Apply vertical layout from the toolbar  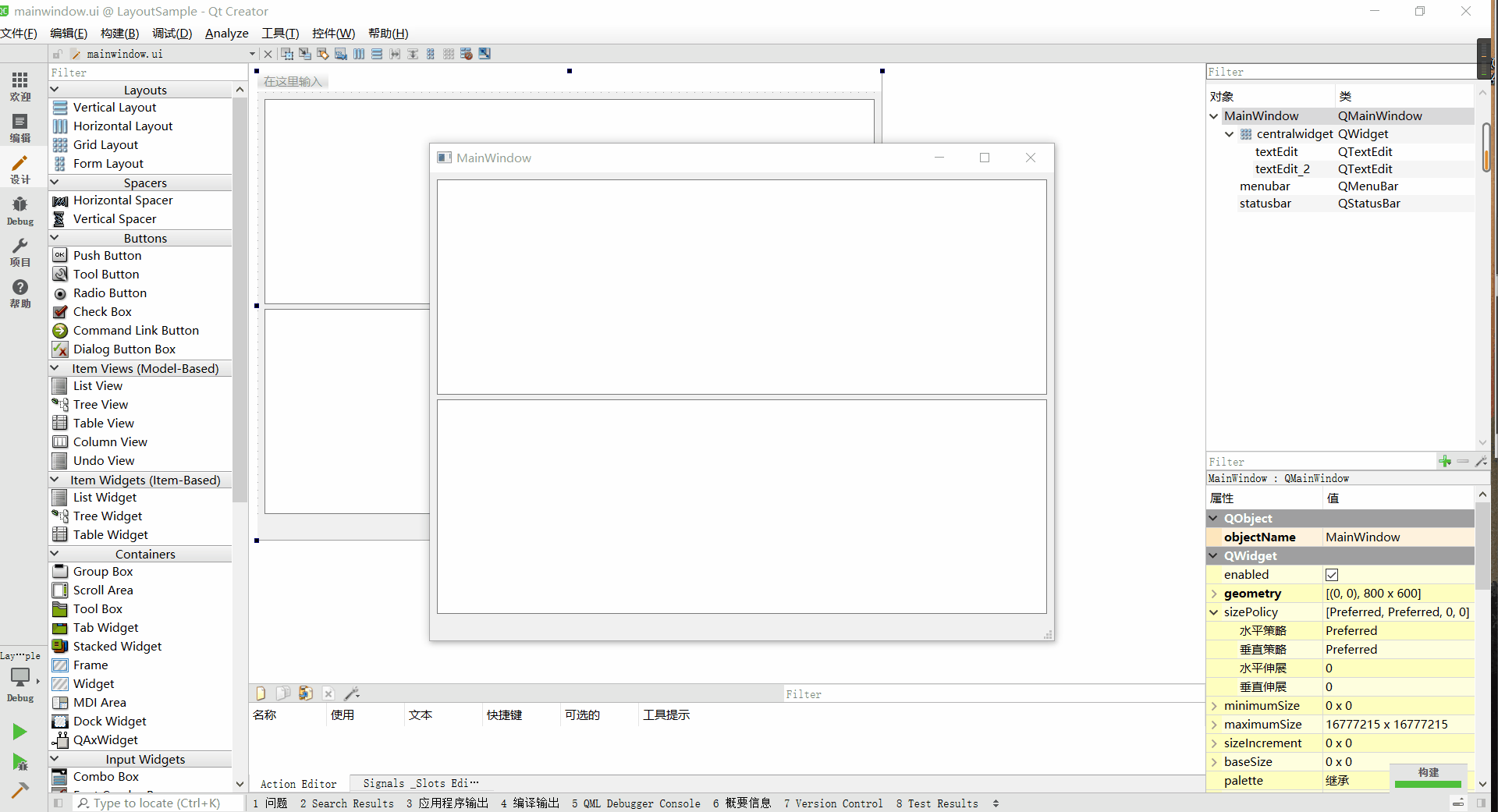377,54
